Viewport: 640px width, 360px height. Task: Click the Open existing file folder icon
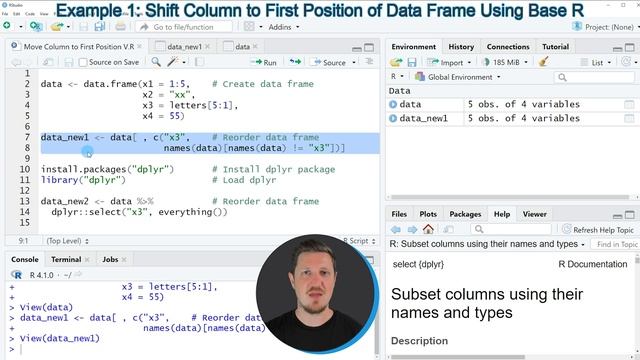pos(57,27)
